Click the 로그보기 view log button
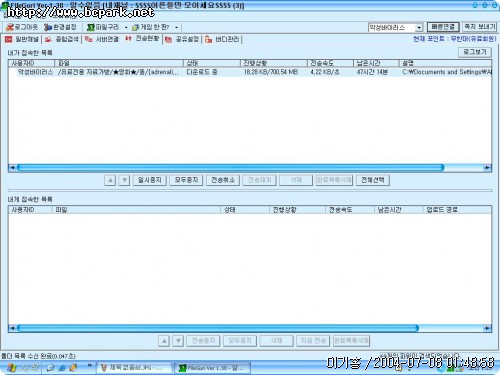The width and height of the screenshot is (500, 375). 475,52
